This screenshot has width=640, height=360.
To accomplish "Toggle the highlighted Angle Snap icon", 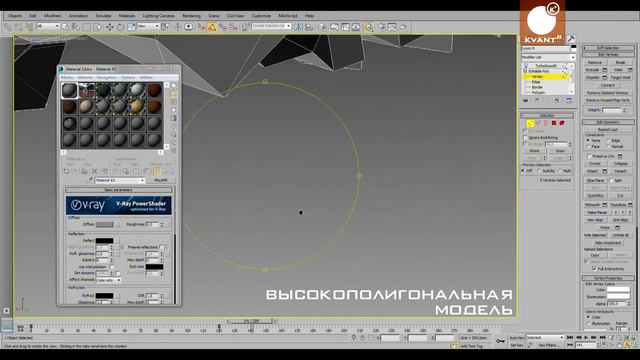I will [212, 27].
